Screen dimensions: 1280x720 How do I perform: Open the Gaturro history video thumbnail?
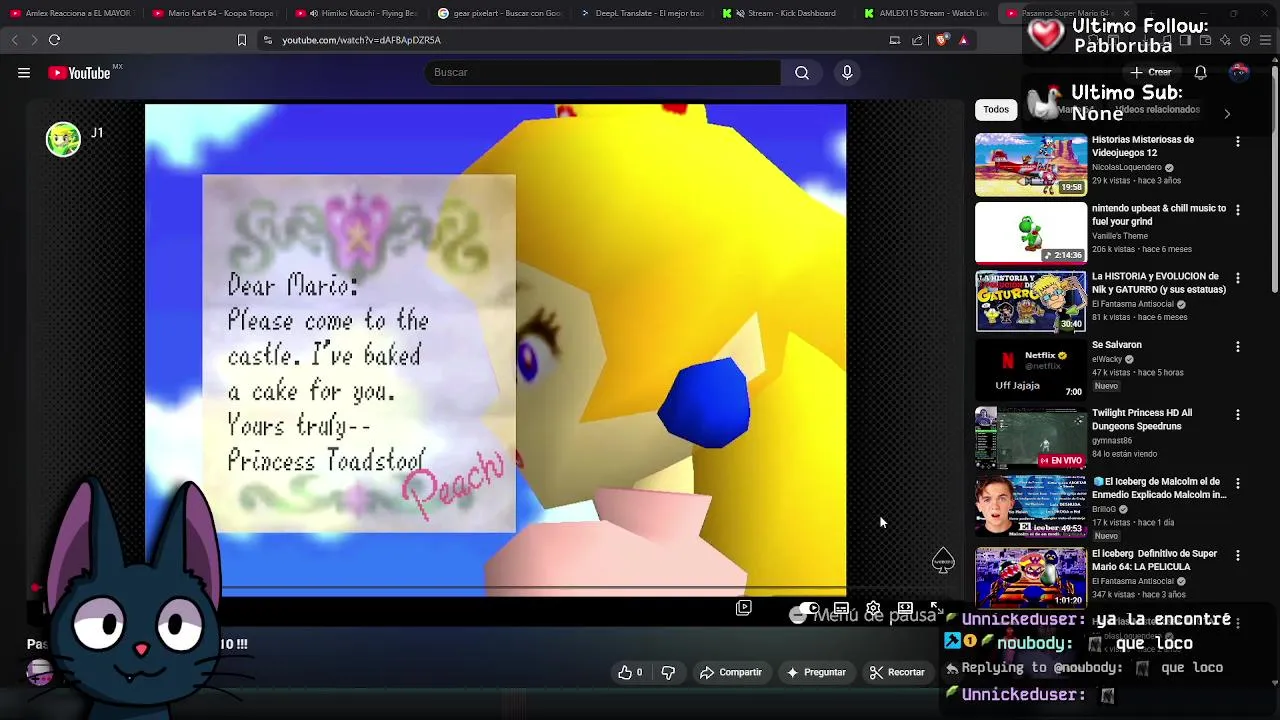(1031, 301)
